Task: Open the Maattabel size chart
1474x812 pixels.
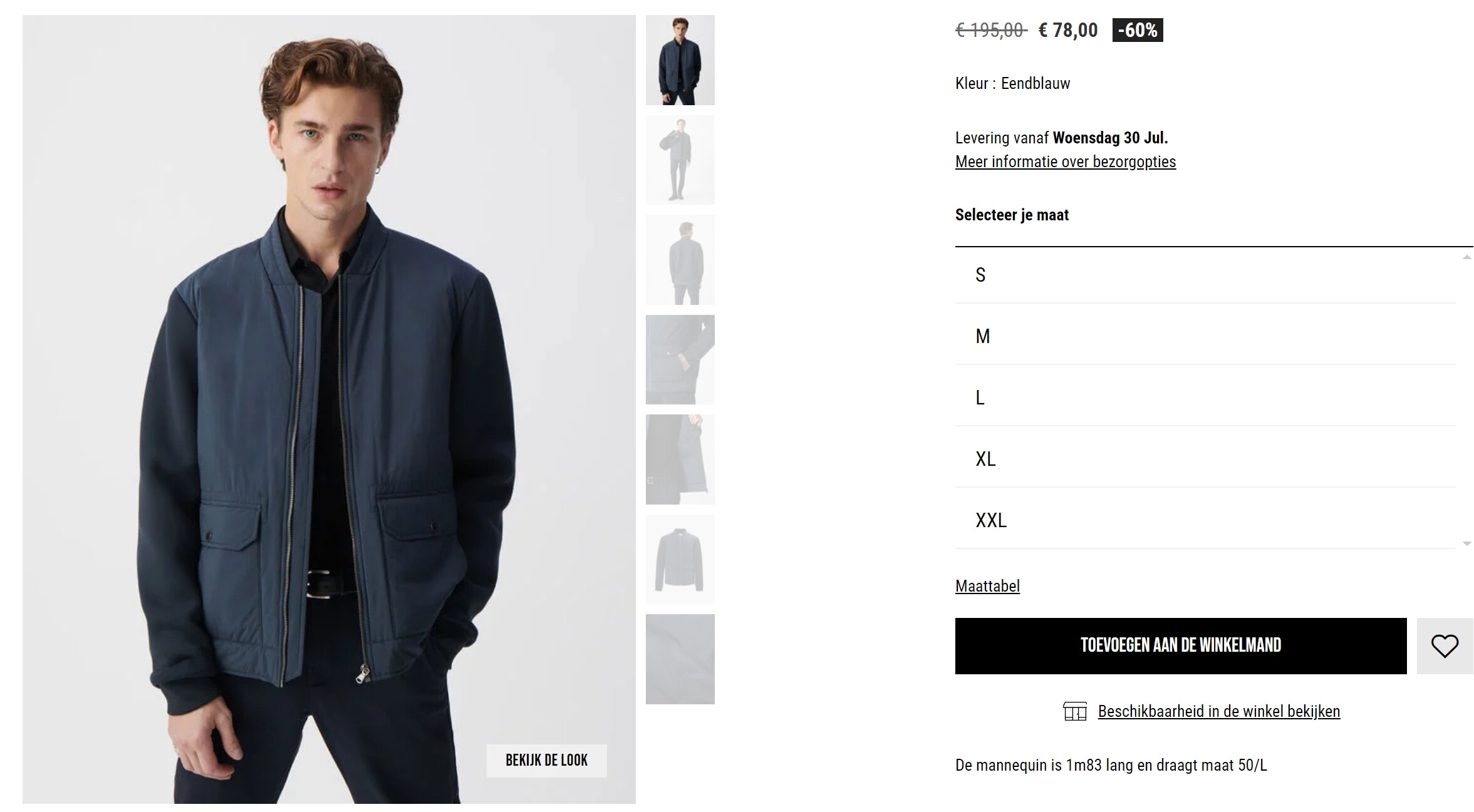Action: click(987, 587)
